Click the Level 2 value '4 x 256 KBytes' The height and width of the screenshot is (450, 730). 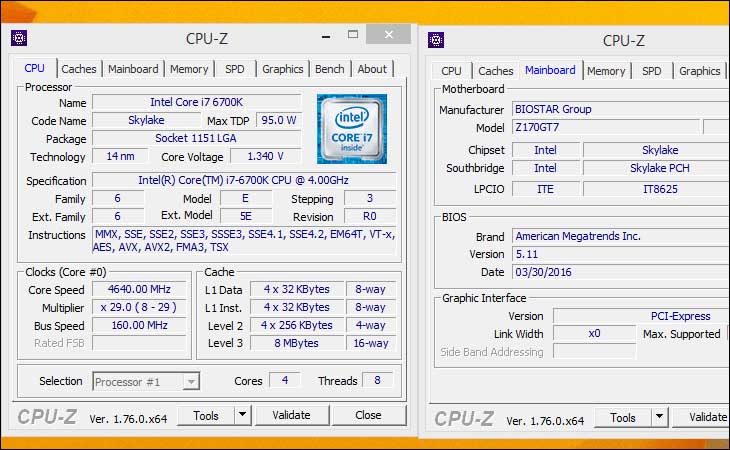[x=297, y=325]
